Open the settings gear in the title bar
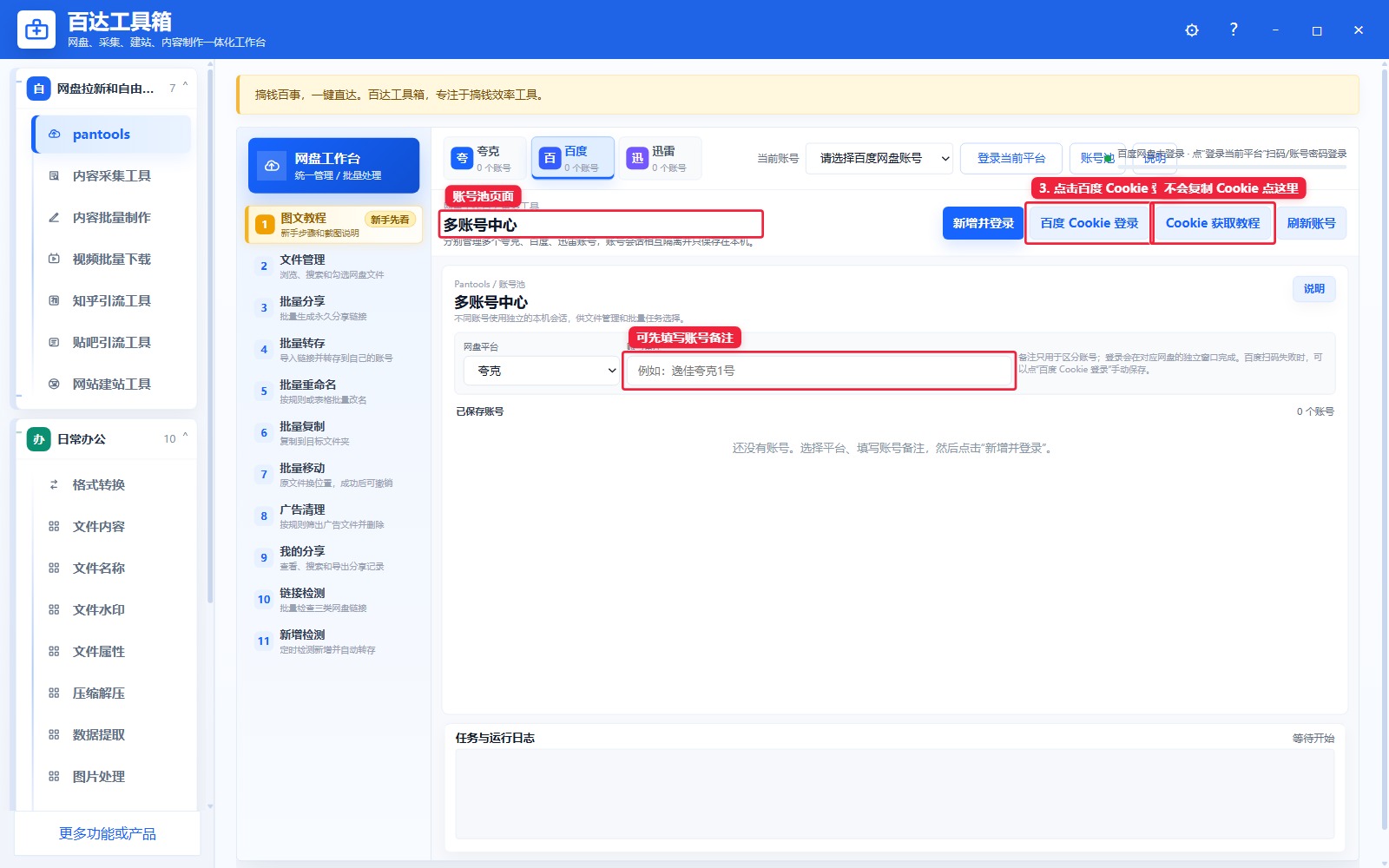This screenshot has width=1389, height=868. [x=1192, y=30]
